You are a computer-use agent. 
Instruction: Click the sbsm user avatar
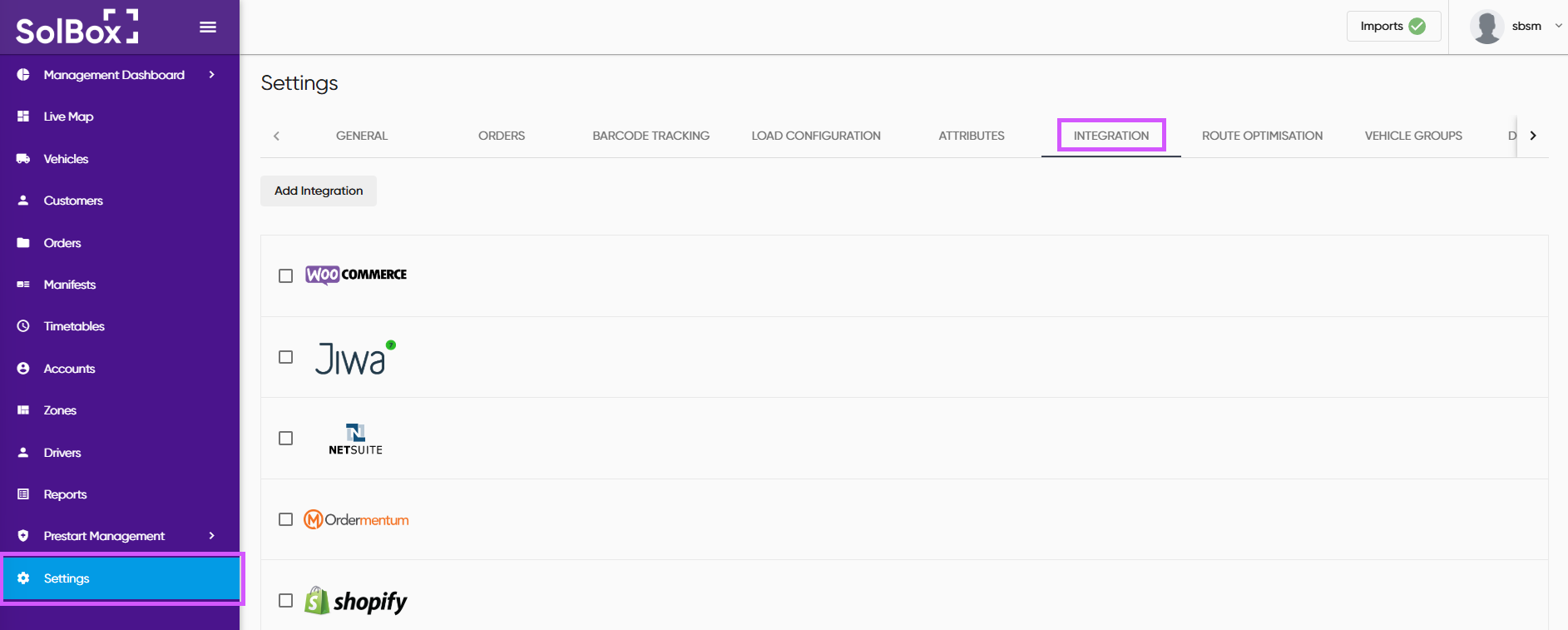click(1486, 27)
